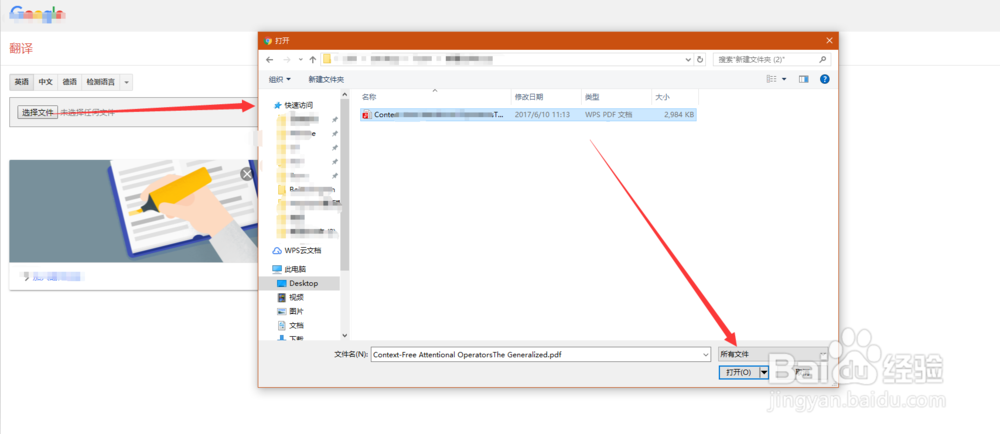Go up one folder level with the up arrow

[312, 59]
